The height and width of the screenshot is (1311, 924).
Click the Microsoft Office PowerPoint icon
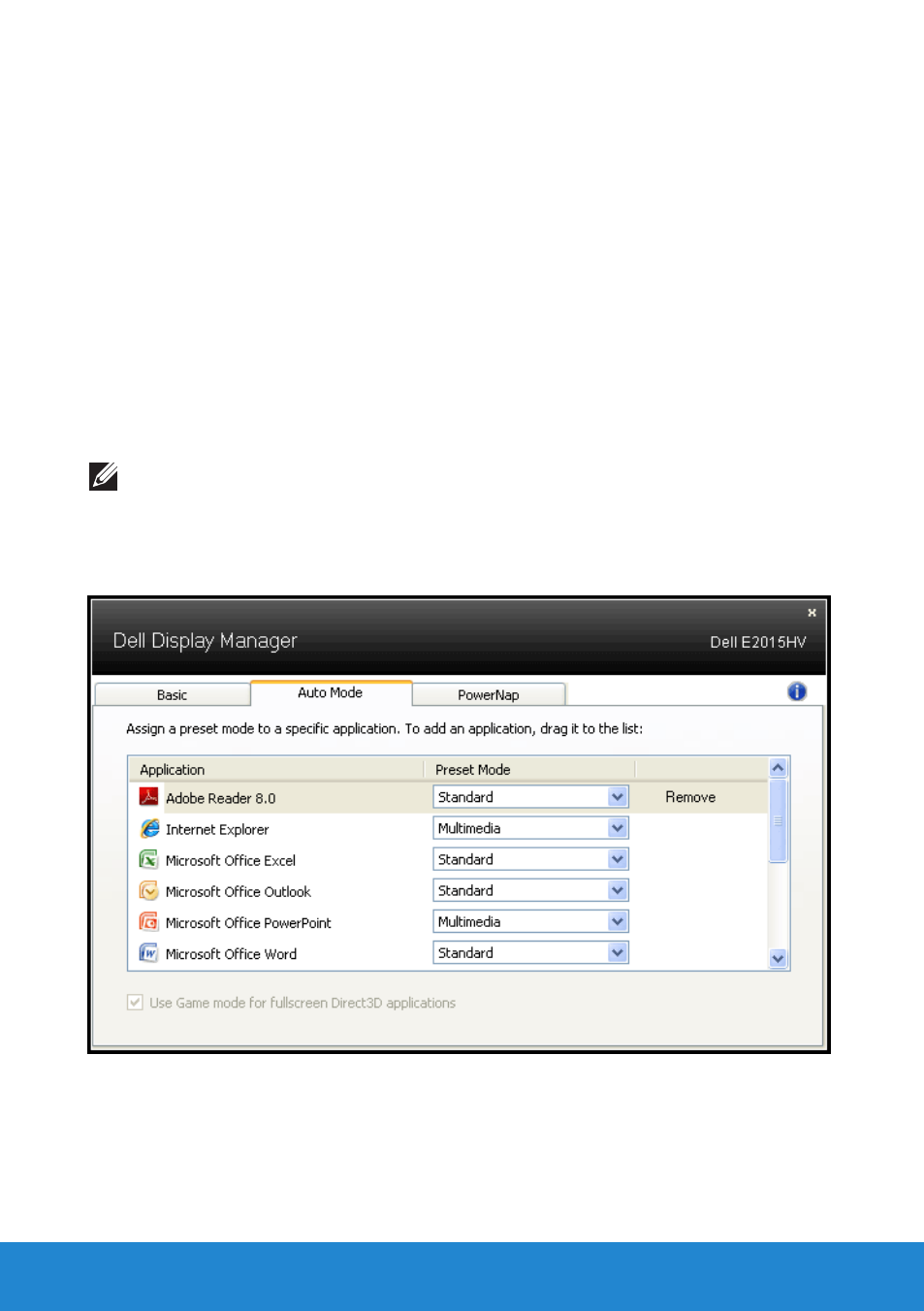pos(148,921)
